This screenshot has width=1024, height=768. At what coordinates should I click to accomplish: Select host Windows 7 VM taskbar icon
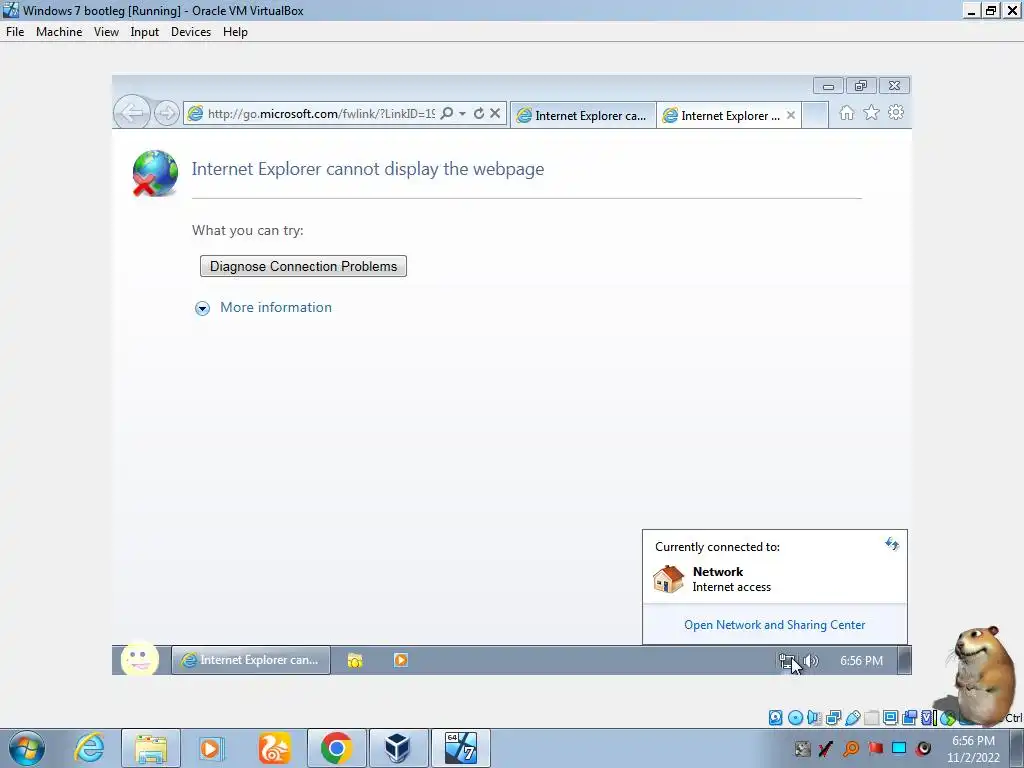tap(460, 748)
